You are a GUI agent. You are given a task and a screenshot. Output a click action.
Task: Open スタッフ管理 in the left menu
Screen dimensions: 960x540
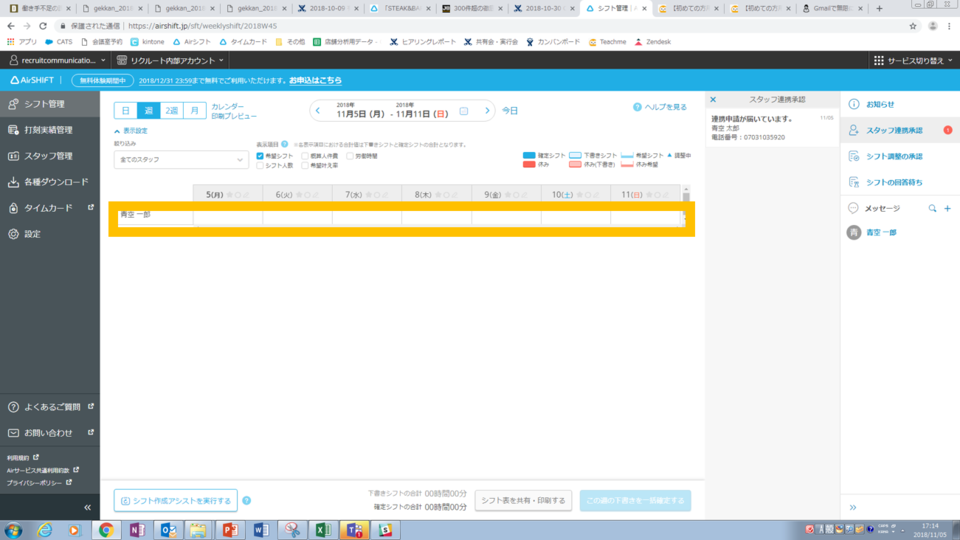[48, 156]
